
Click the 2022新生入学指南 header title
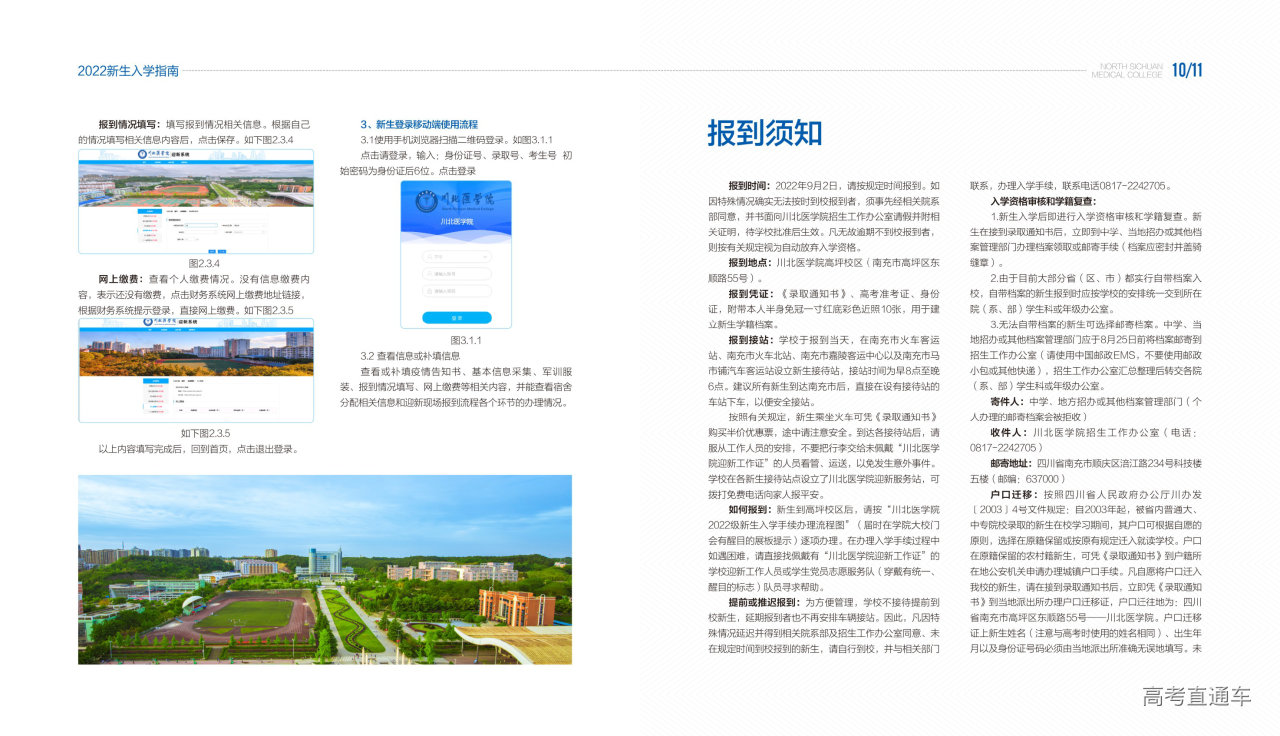tap(128, 71)
